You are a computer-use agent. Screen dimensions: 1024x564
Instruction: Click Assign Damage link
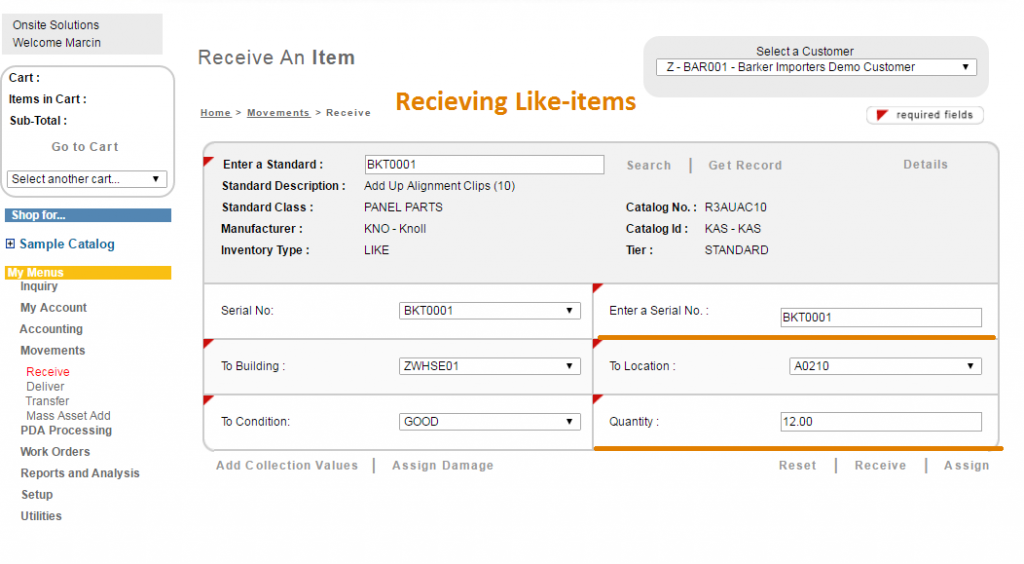click(x=442, y=466)
